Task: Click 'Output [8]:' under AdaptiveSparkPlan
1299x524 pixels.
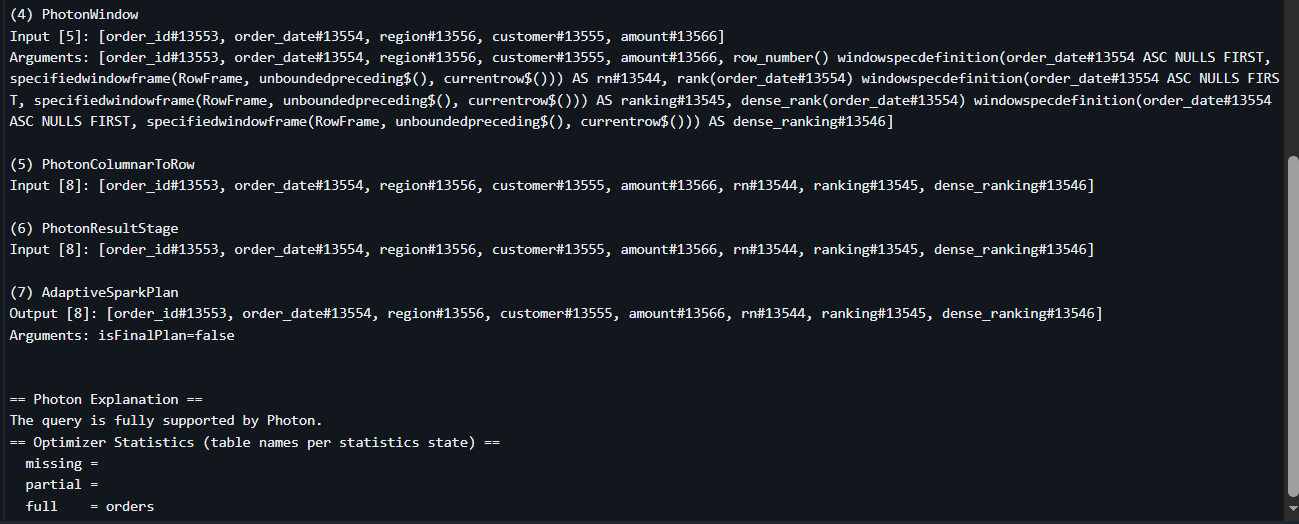Action: [x=54, y=314]
